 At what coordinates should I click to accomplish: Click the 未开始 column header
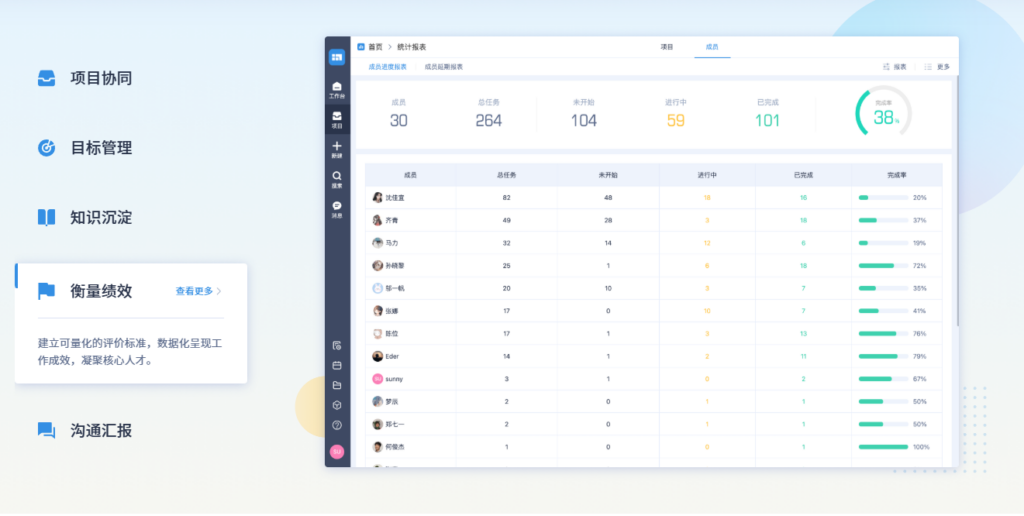click(608, 175)
